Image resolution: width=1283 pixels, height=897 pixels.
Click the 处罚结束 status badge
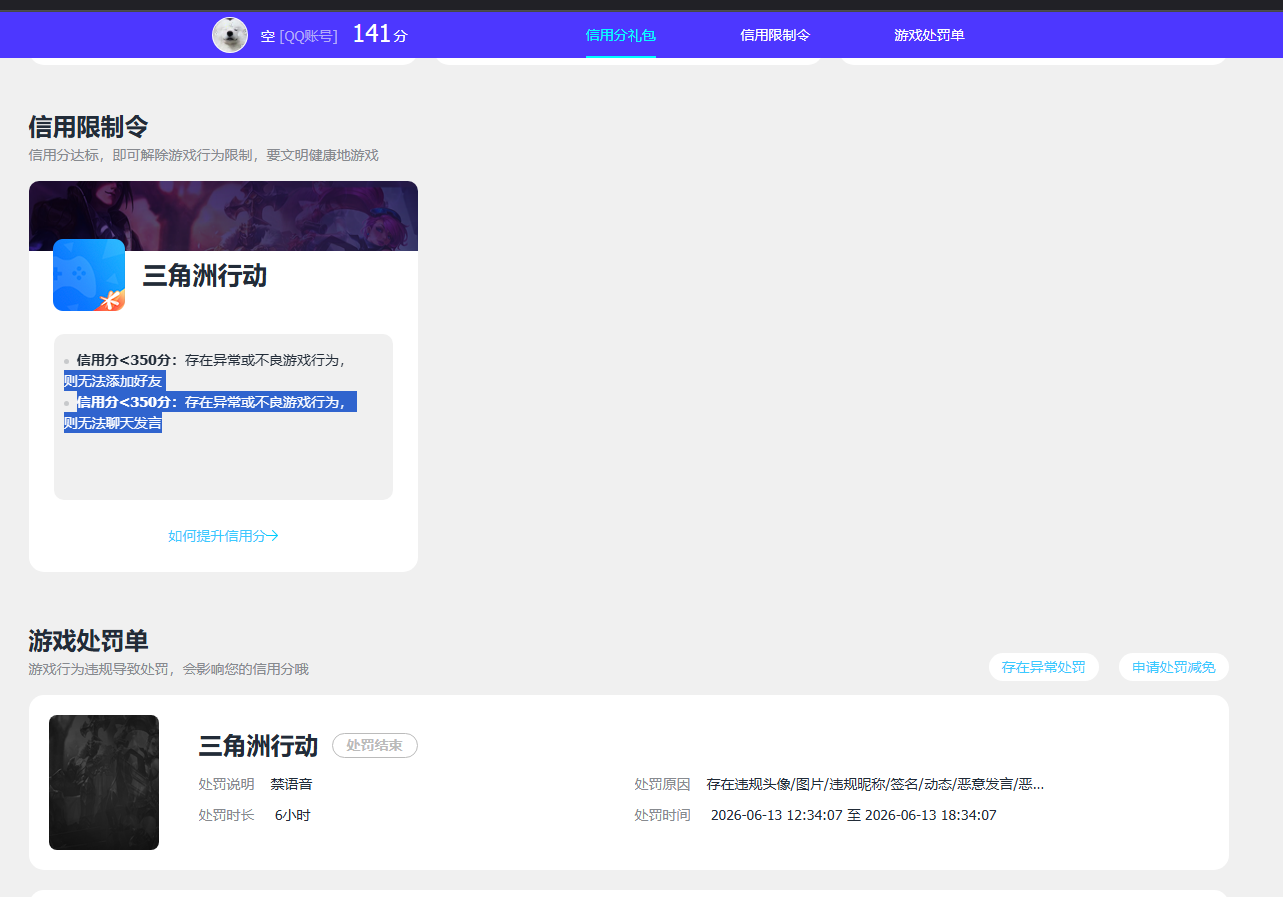coord(375,745)
